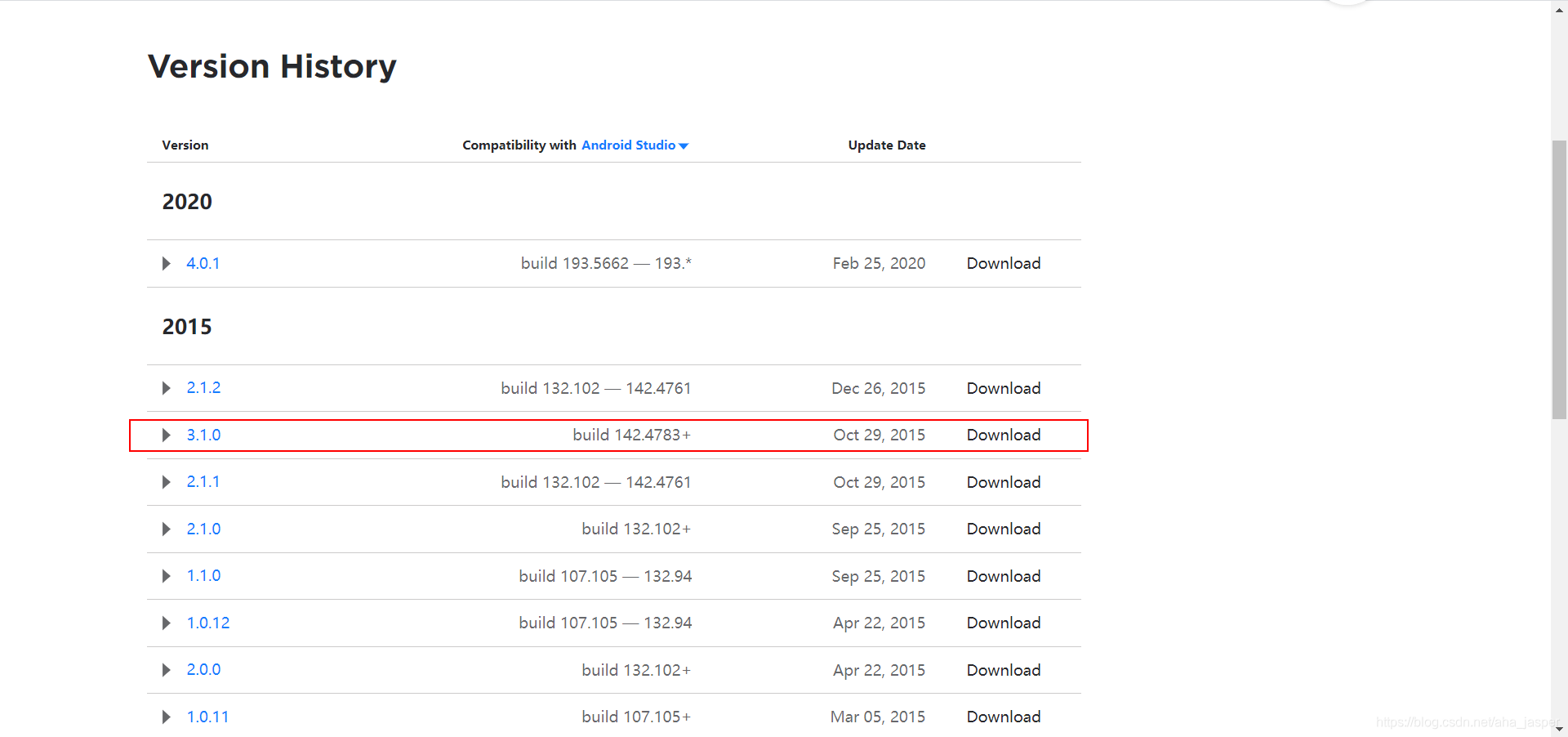Select the Version History heading
This screenshot has height=737, width=1568.
coord(272,66)
